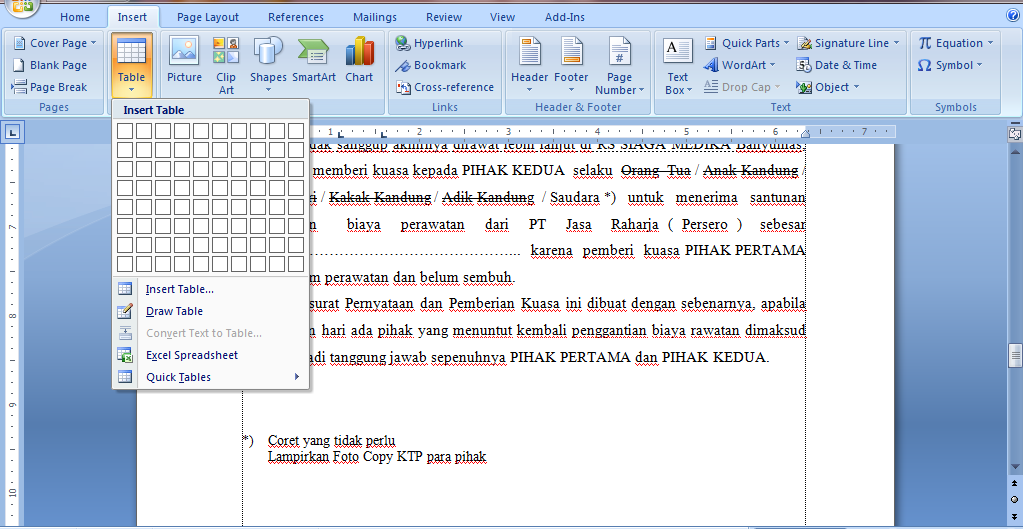Go to previous page button
Image resolution: width=1023 pixels, height=529 pixels.
pyautogui.click(x=1015, y=484)
